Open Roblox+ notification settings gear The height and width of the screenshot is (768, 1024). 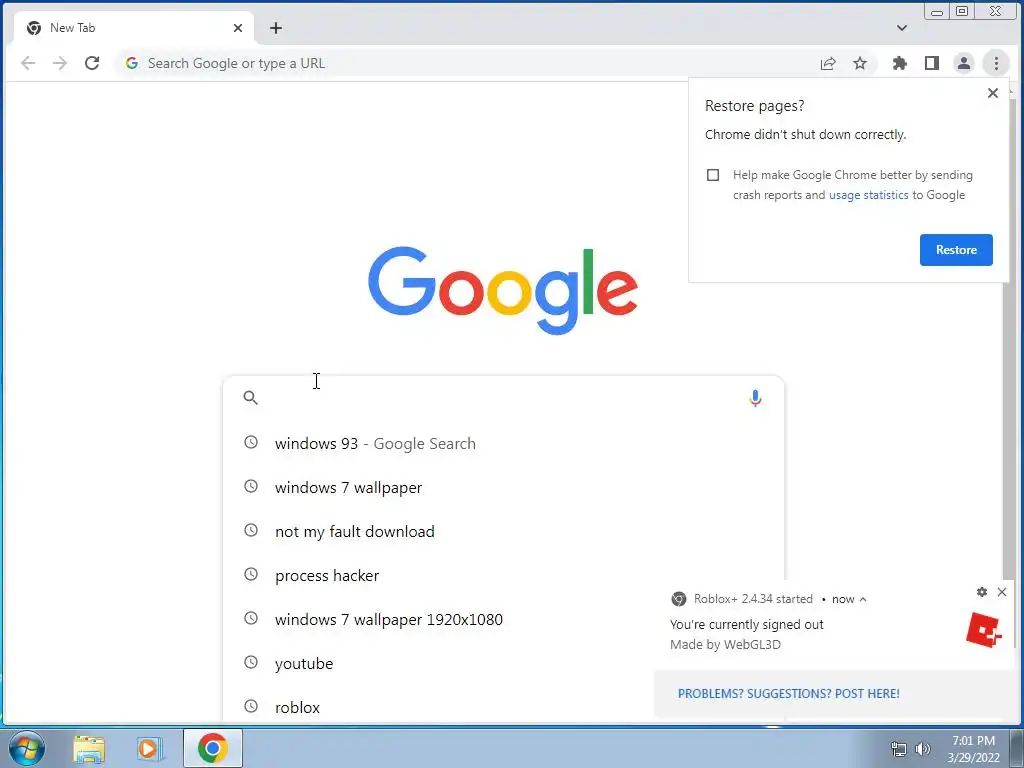(x=982, y=592)
